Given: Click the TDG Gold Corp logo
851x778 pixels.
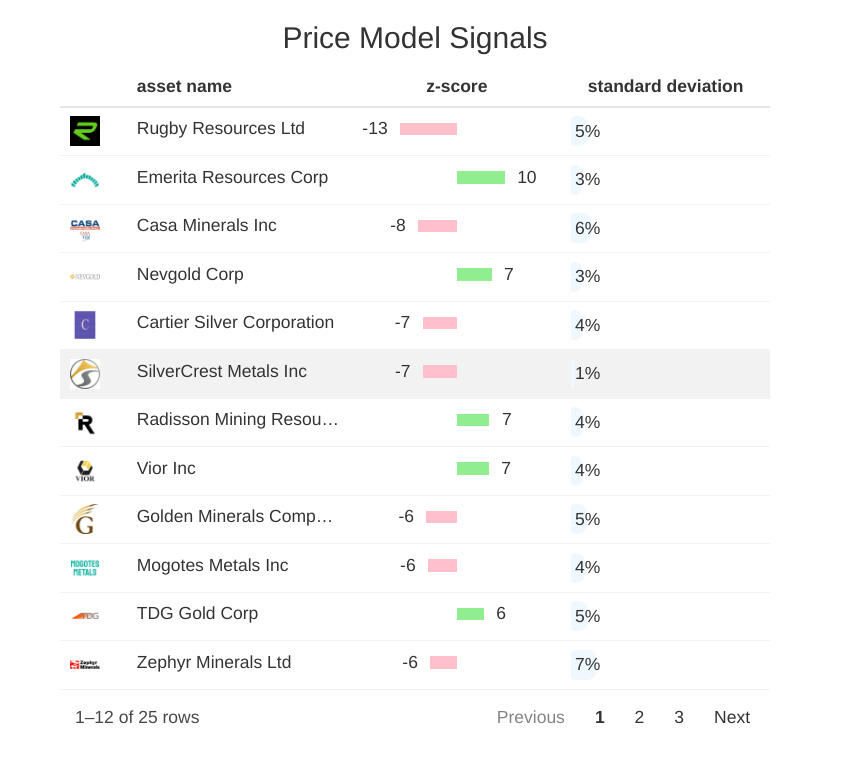Looking at the screenshot, I should tap(85, 616).
